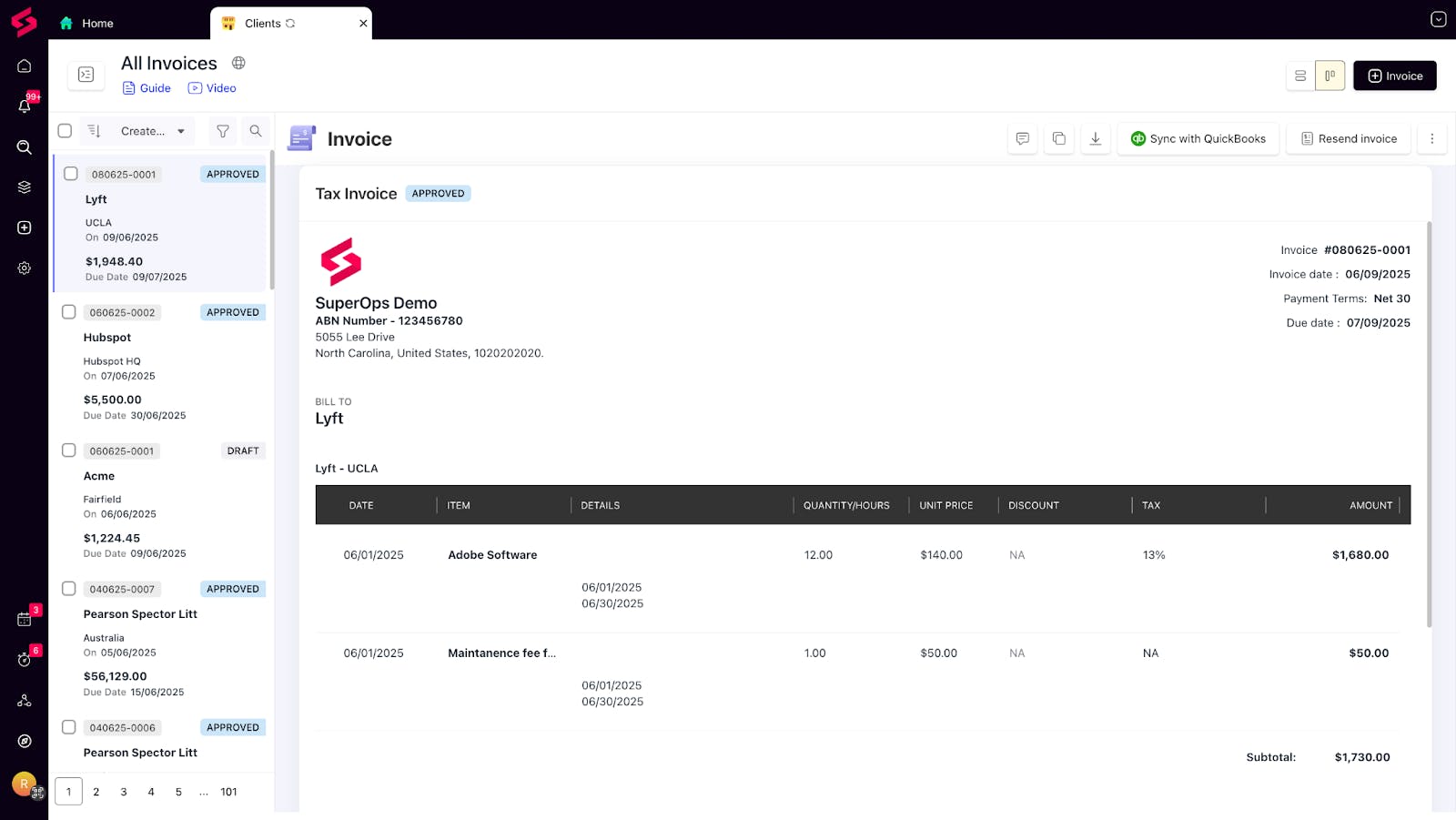This screenshot has width=1456, height=820.
Task: Select page 1 in pagination
Action: [x=68, y=792]
